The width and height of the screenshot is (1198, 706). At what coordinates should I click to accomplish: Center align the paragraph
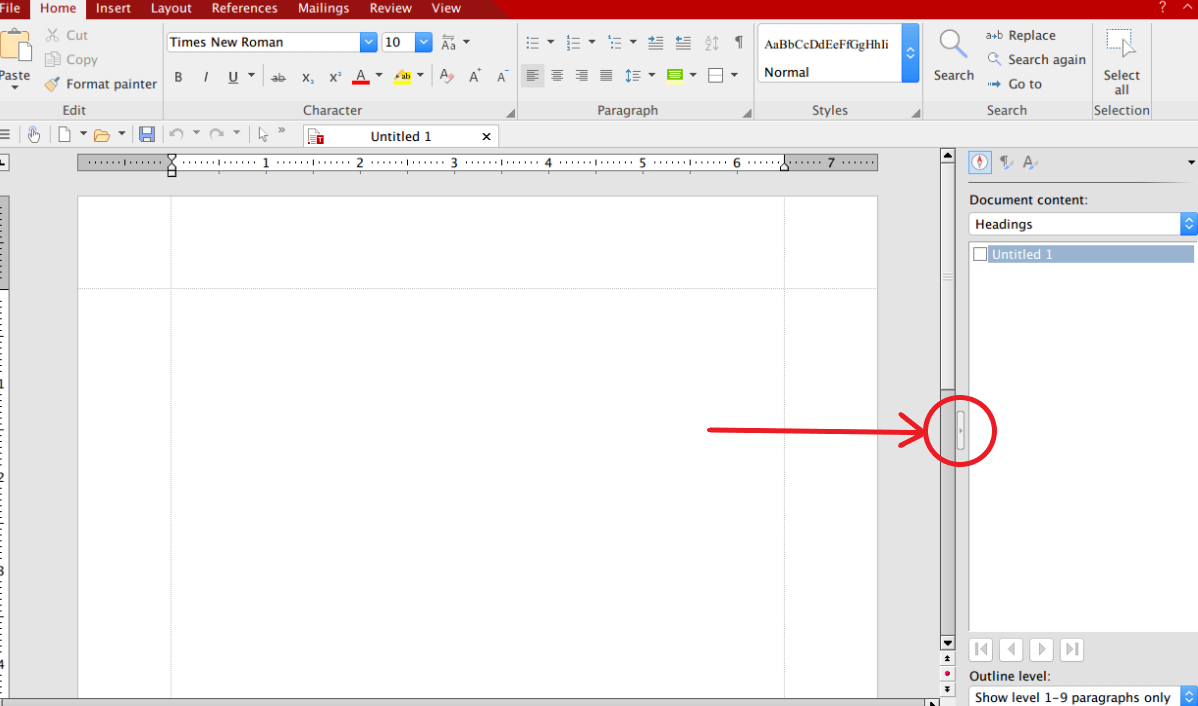click(x=557, y=75)
